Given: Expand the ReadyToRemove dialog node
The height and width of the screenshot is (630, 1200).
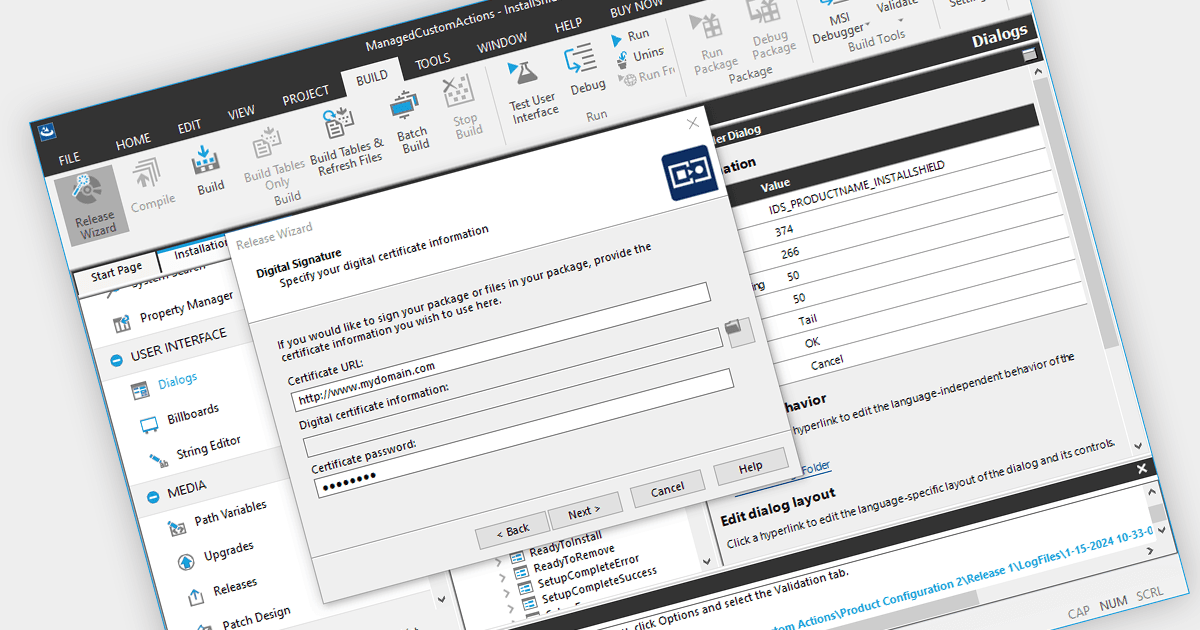Looking at the screenshot, I should pos(504,578).
